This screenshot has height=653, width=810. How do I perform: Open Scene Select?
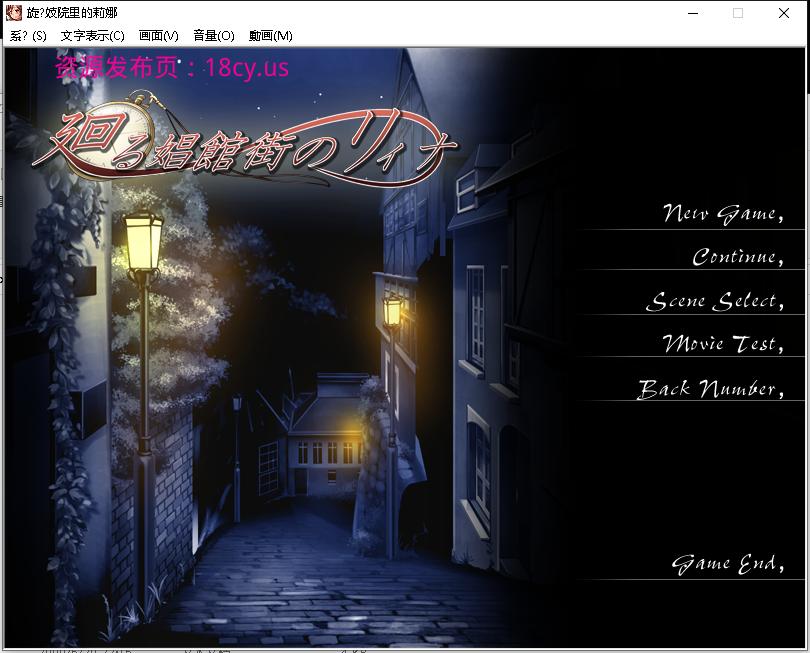(x=715, y=301)
